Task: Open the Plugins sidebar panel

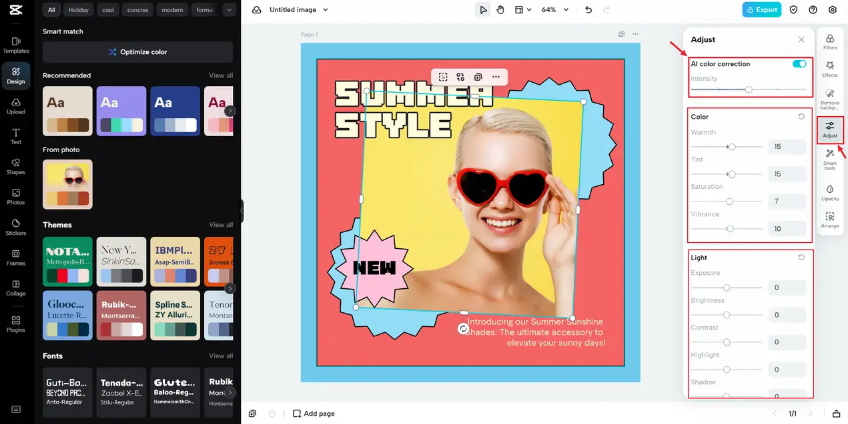Action: (x=16, y=324)
